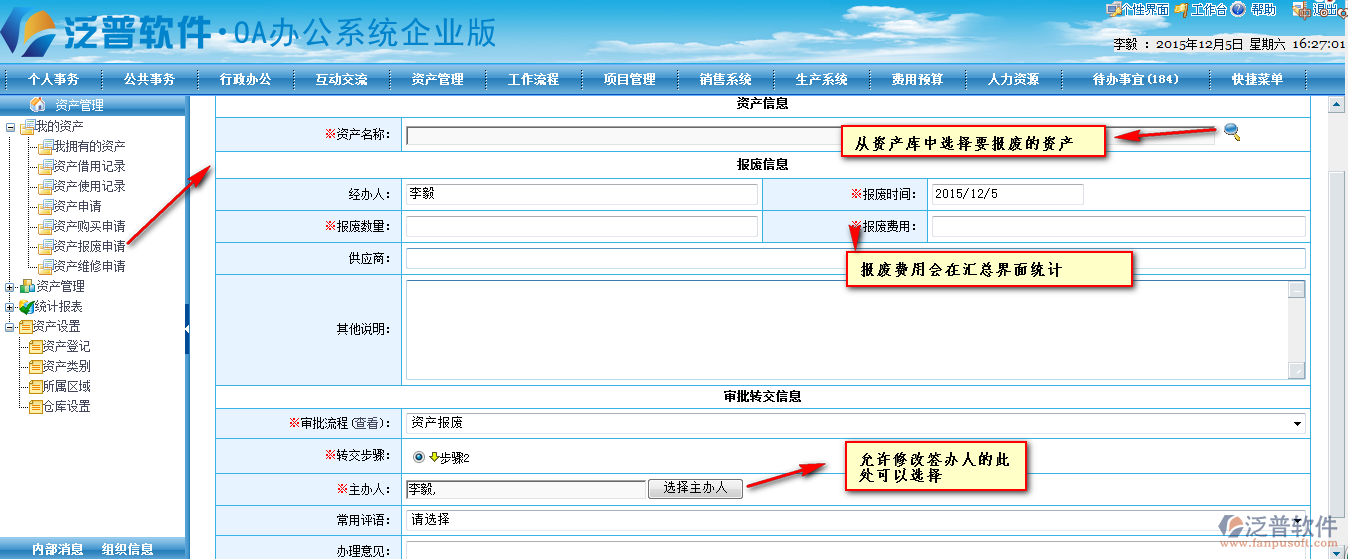The height and width of the screenshot is (559, 1348).
Task: Click the icon next to 我拥有的资产
Action: tap(46, 147)
